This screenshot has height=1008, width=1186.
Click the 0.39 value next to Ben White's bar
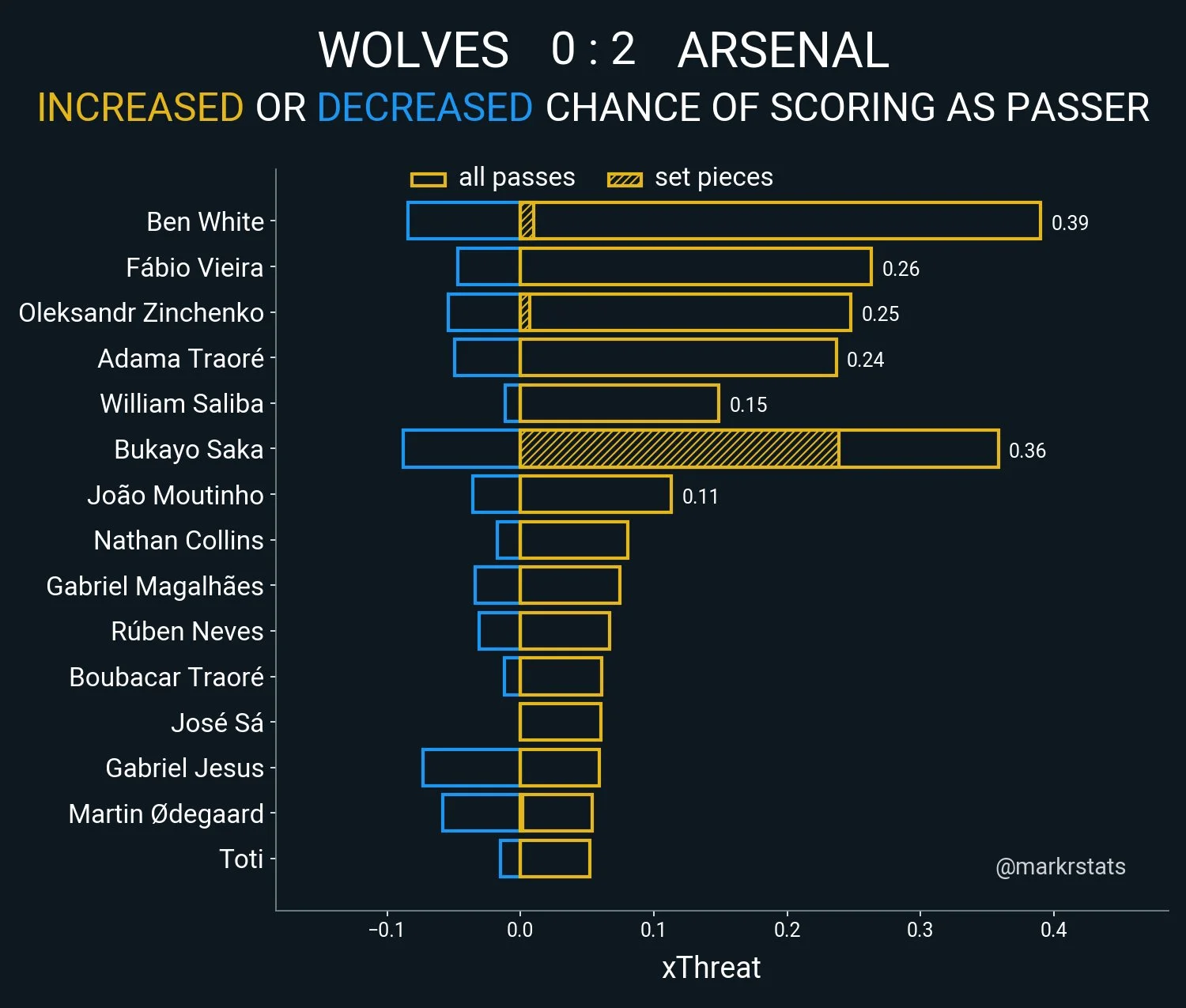(1070, 223)
